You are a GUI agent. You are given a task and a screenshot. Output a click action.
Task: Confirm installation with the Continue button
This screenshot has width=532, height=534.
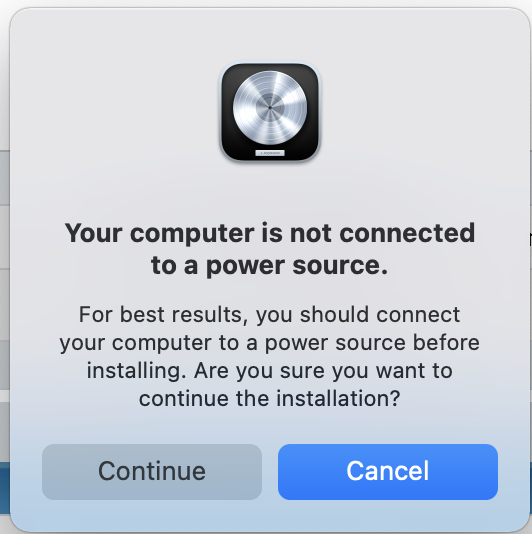pos(152,472)
